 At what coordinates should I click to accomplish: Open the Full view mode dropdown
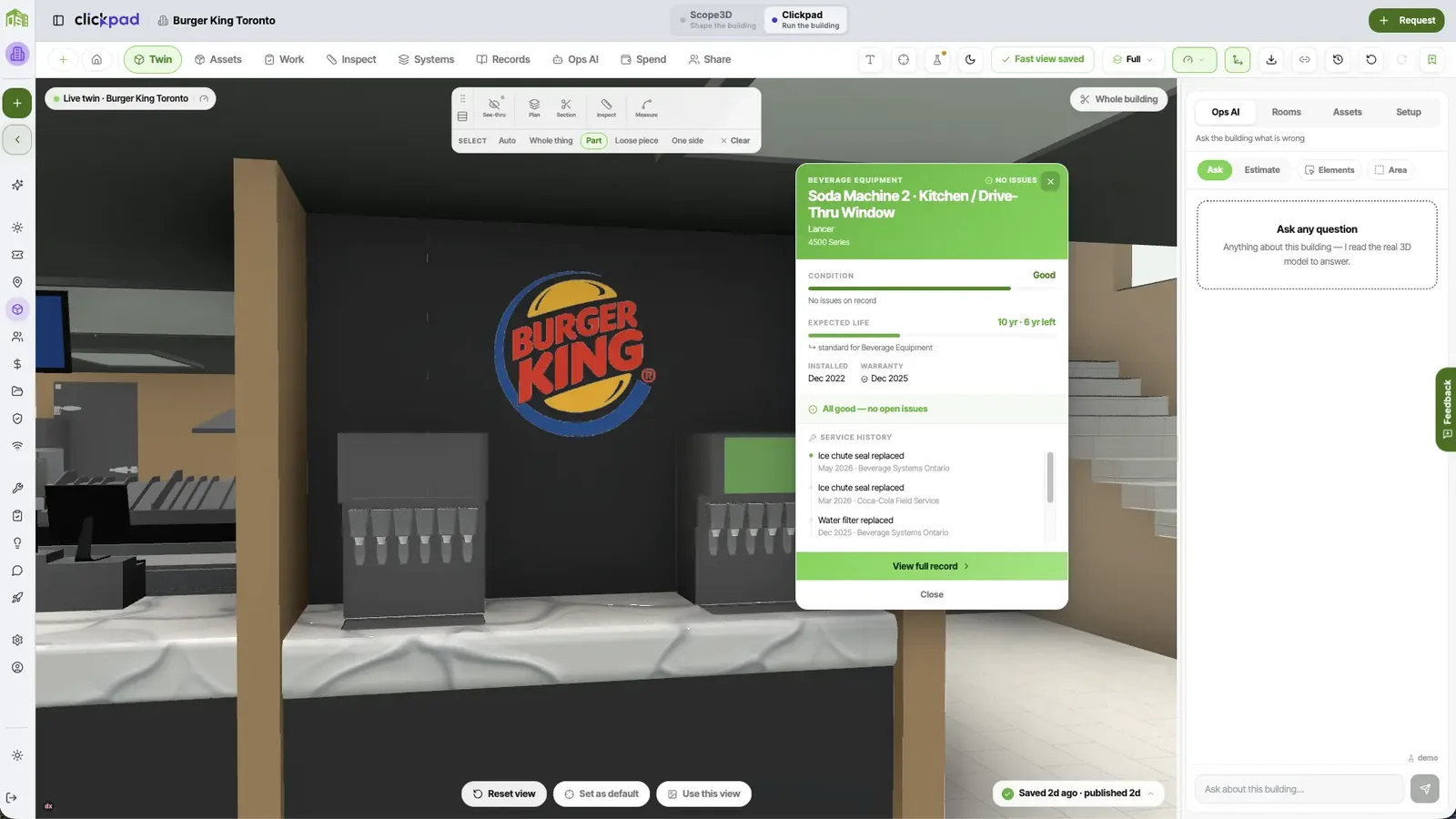click(1133, 59)
